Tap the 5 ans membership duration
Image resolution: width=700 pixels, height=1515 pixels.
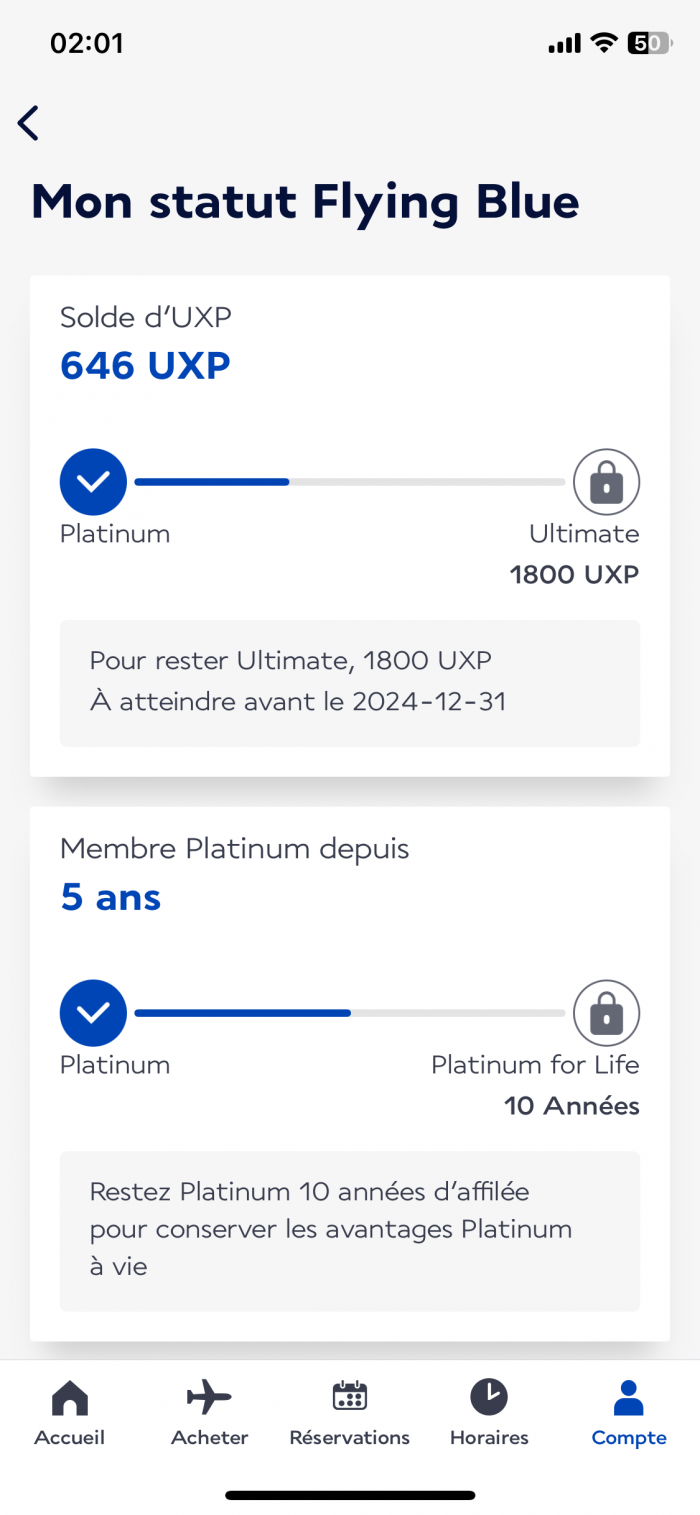coord(110,897)
